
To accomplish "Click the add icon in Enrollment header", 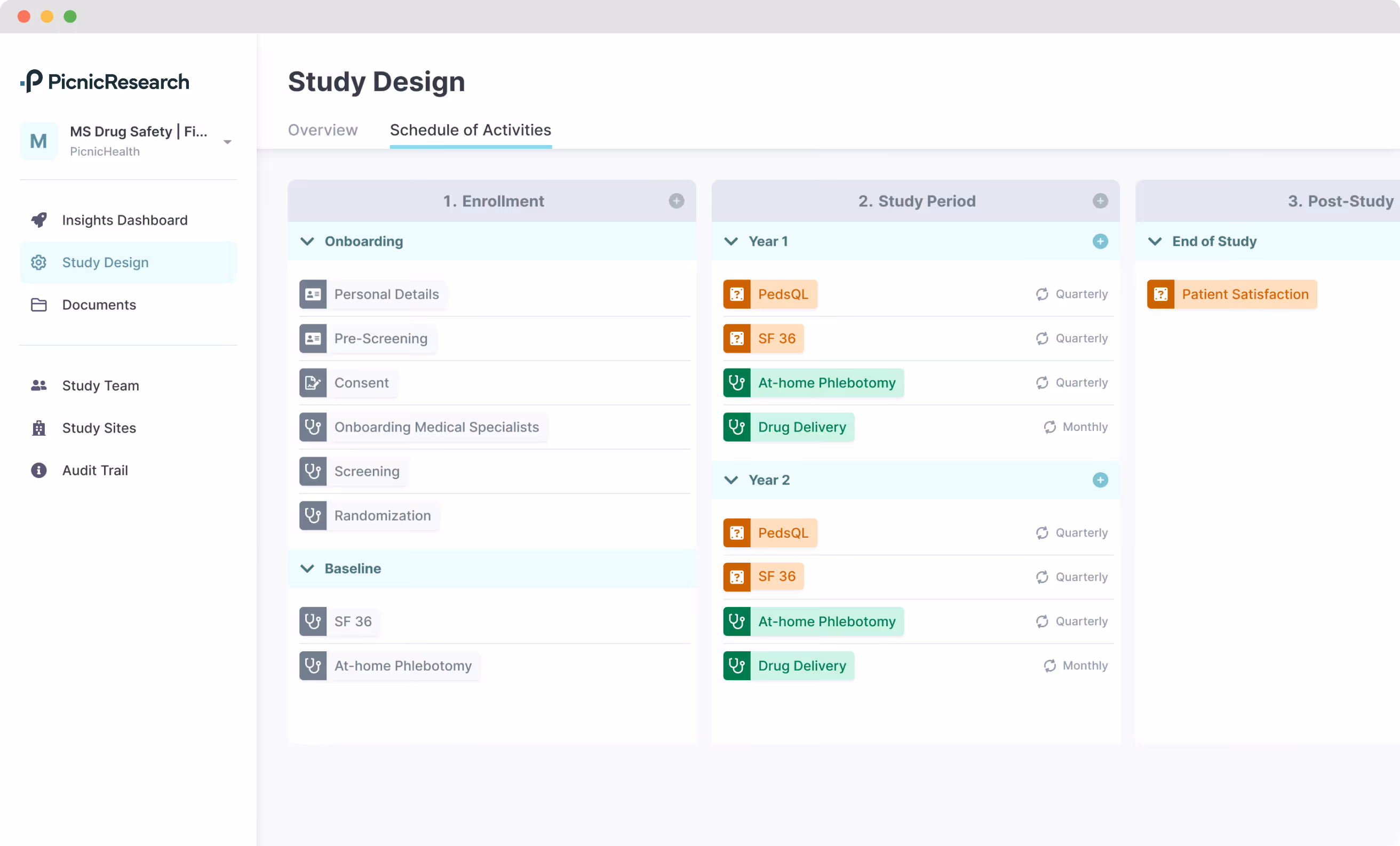I will (676, 201).
